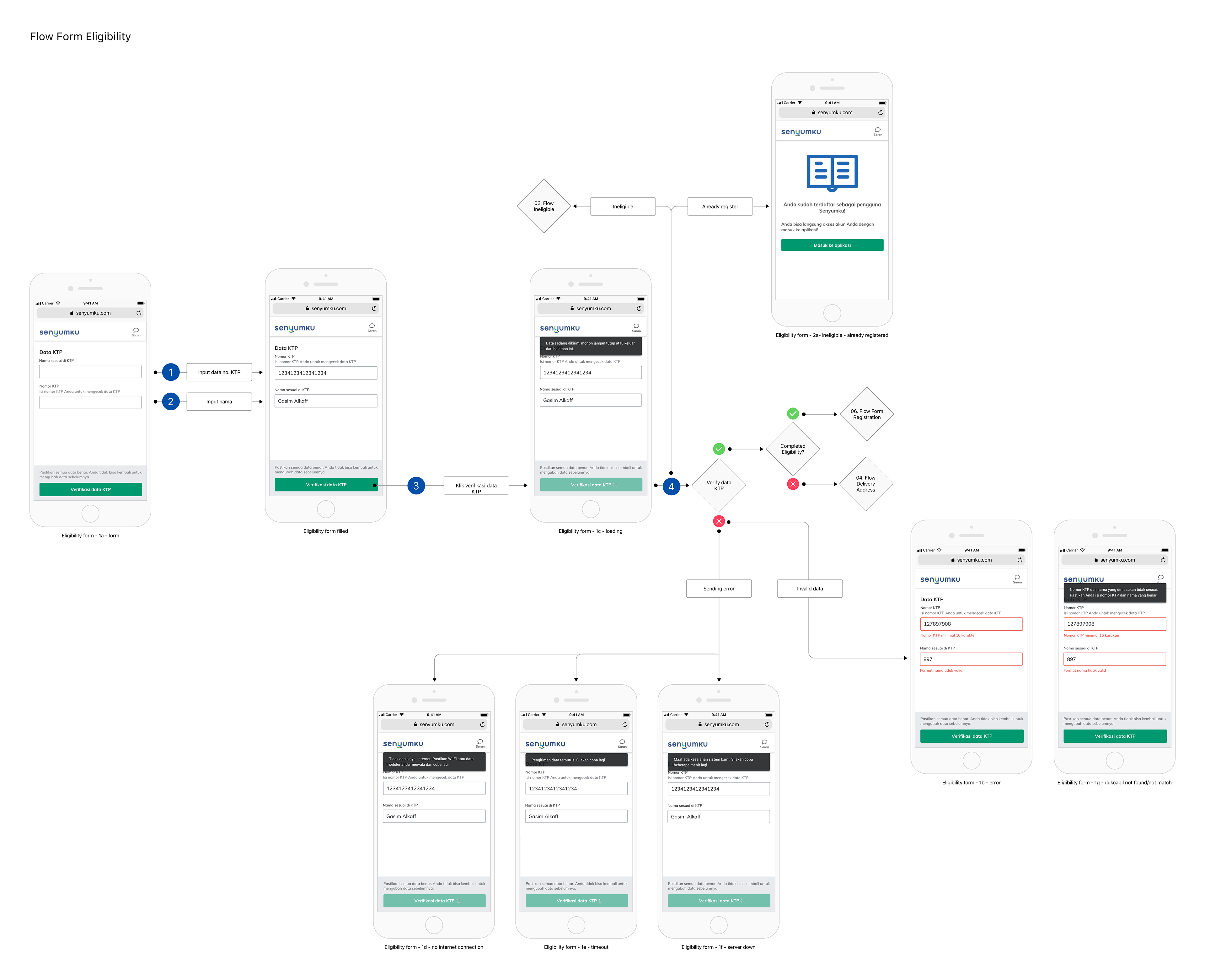Click green checkmark beside 06. Flow Form Registration
Image resolution: width=1205 pixels, height=980 pixels.
[x=793, y=413]
